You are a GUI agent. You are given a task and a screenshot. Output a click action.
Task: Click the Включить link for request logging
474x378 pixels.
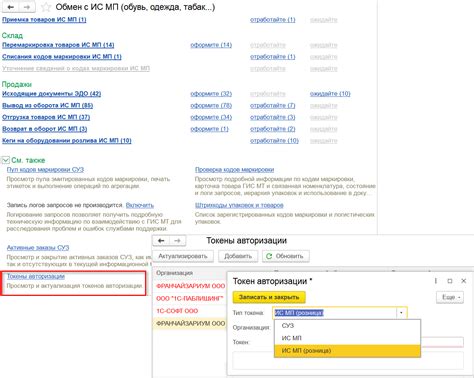point(140,205)
